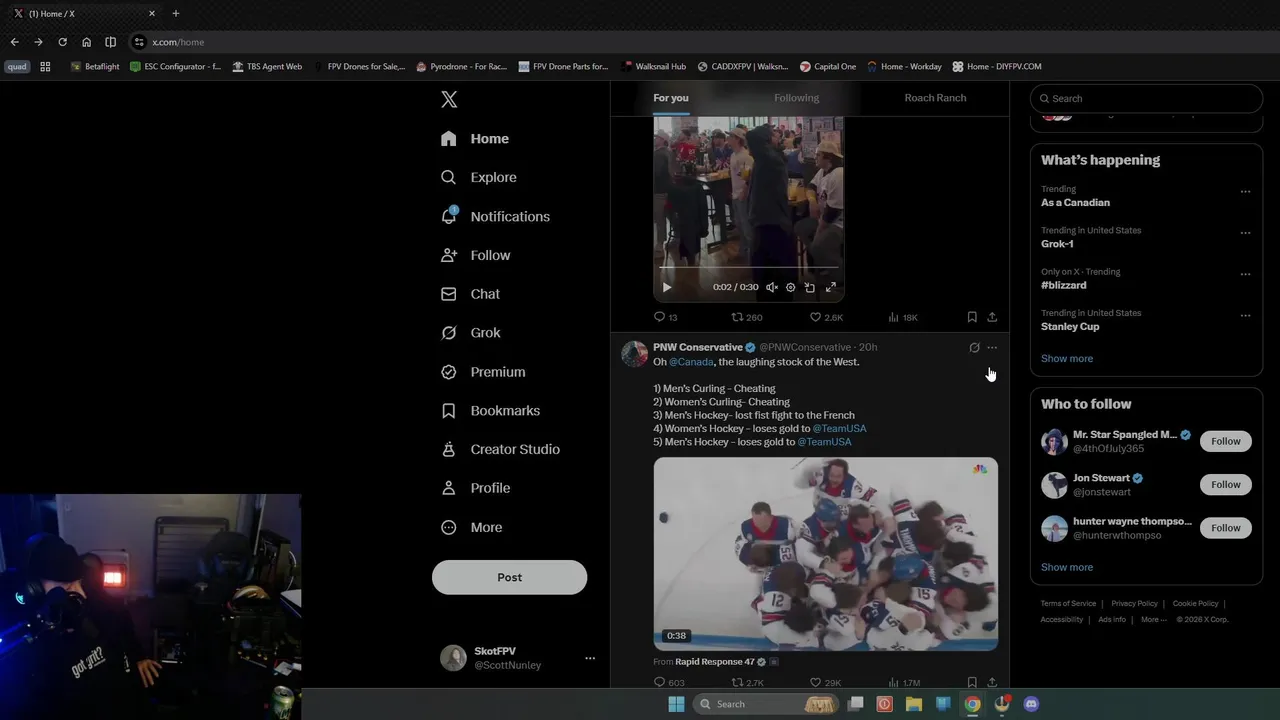This screenshot has width=1280, height=720.
Task: Open more options on PNW Conservative post
Action: pyautogui.click(x=992, y=348)
